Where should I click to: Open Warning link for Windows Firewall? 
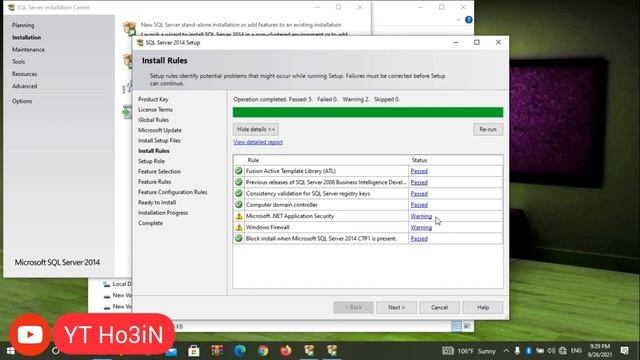point(421,227)
